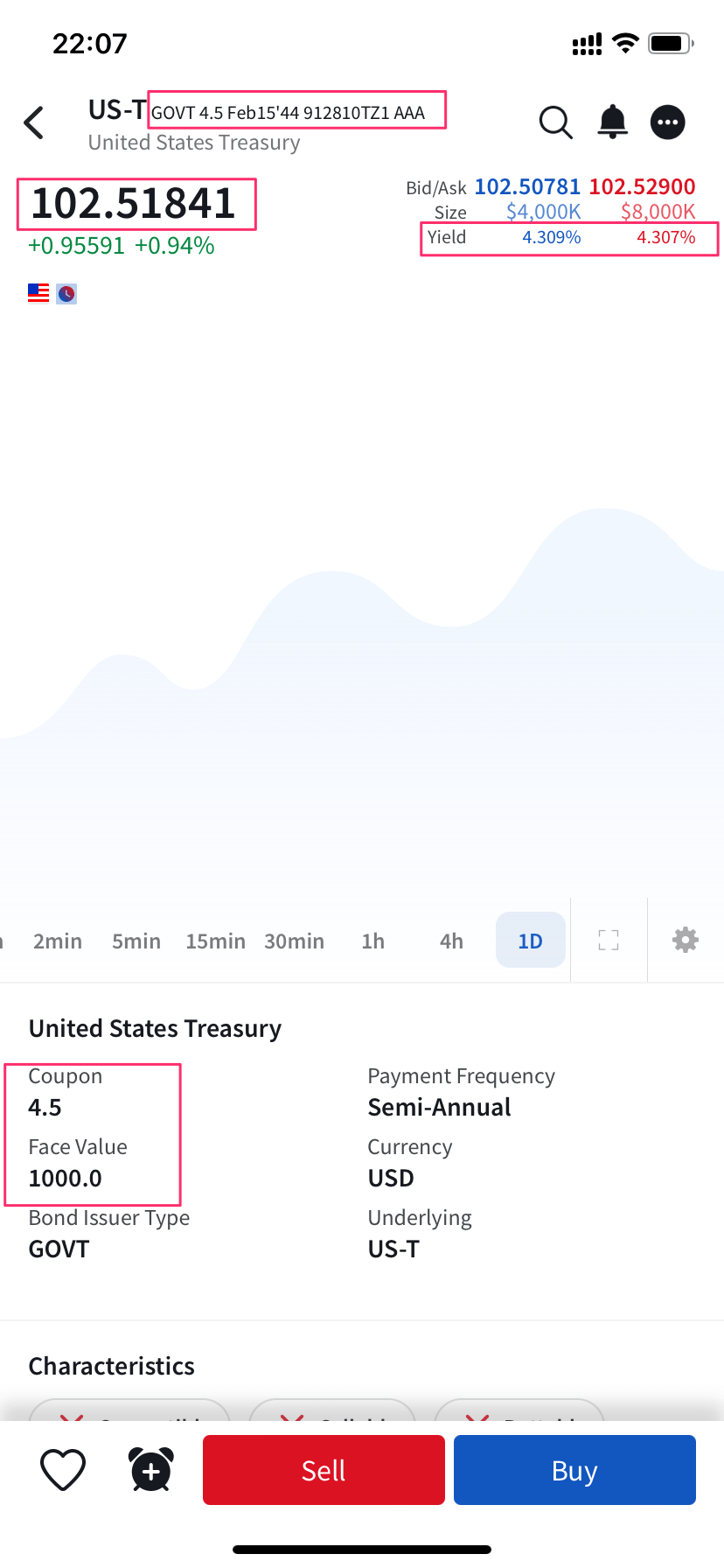Tap the alarm clock add-alert icon
724x1568 pixels.
[150, 1469]
